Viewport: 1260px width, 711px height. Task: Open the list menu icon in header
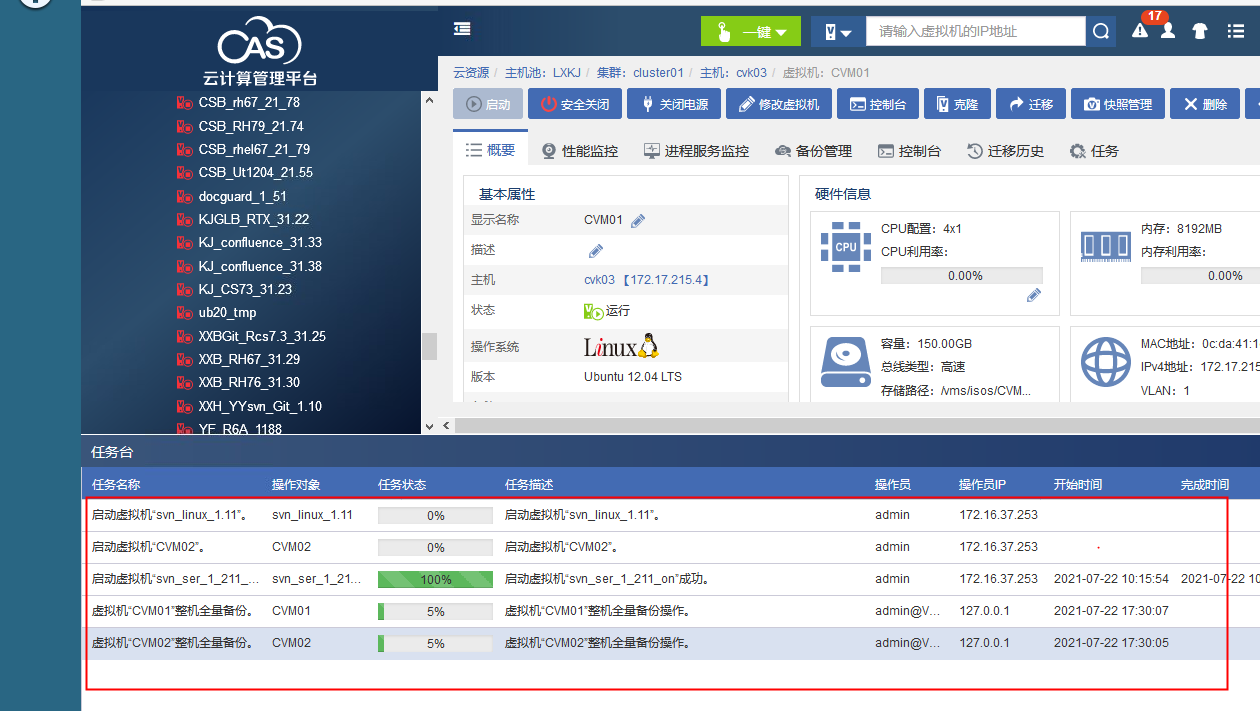tap(1236, 31)
